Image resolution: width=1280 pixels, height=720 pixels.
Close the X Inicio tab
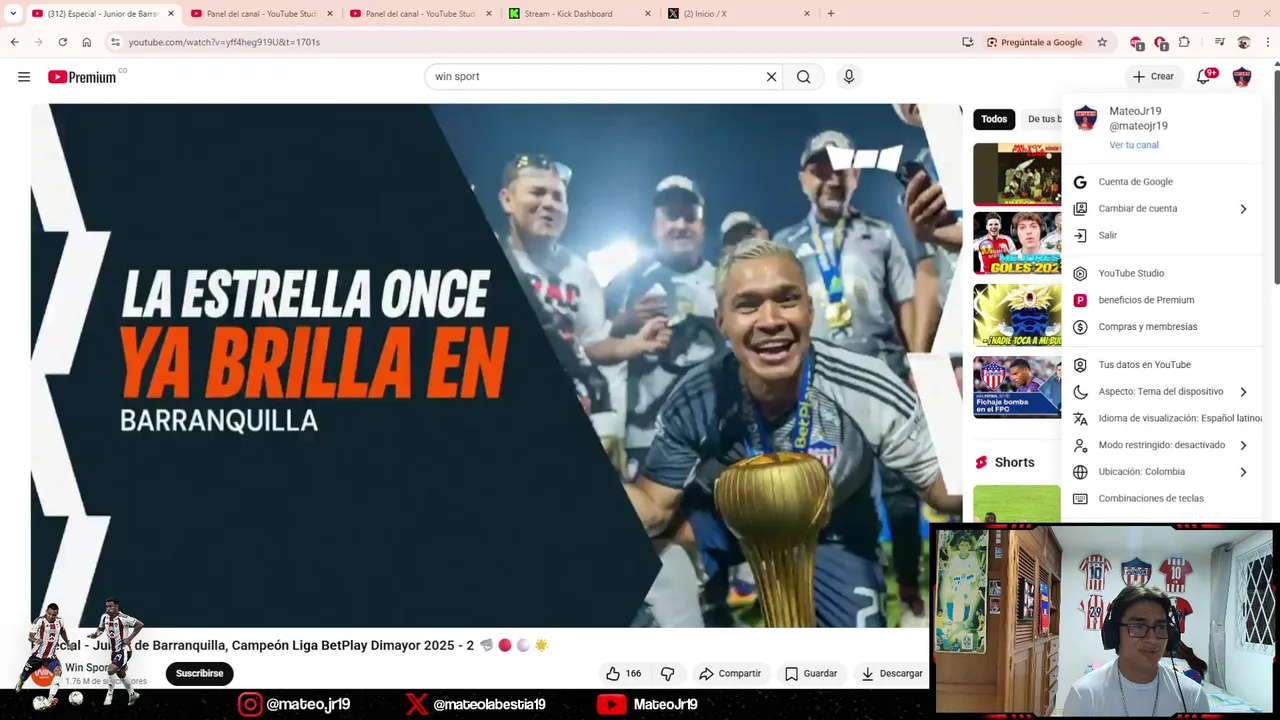(807, 14)
